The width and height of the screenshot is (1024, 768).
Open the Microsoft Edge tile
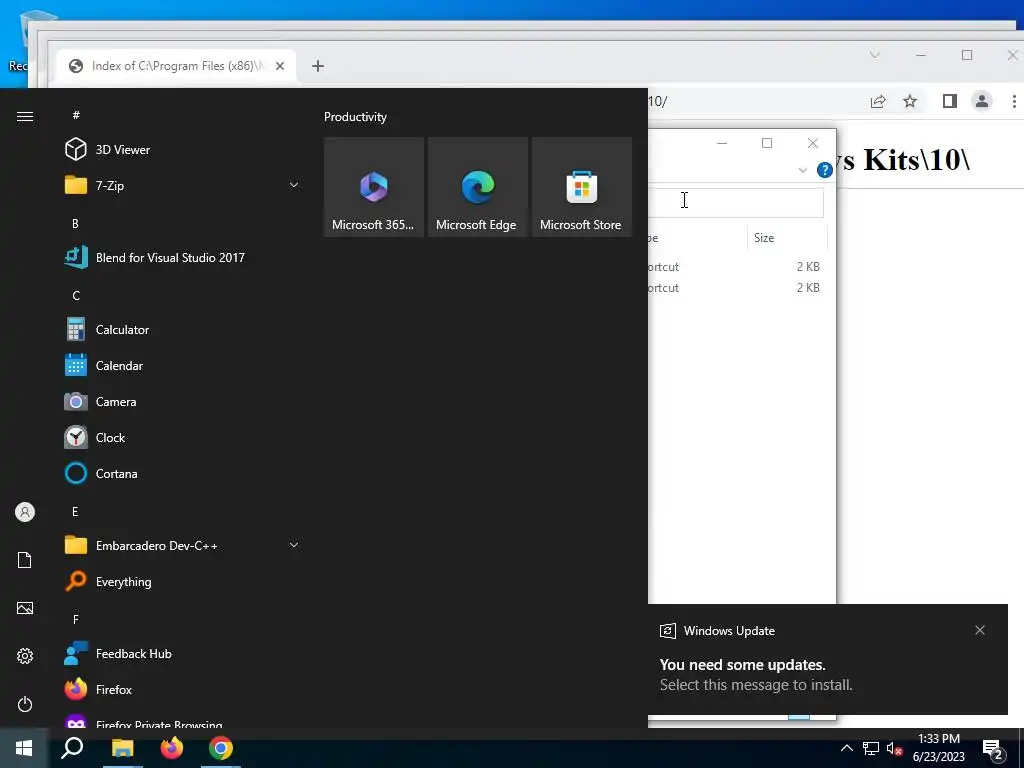click(477, 187)
